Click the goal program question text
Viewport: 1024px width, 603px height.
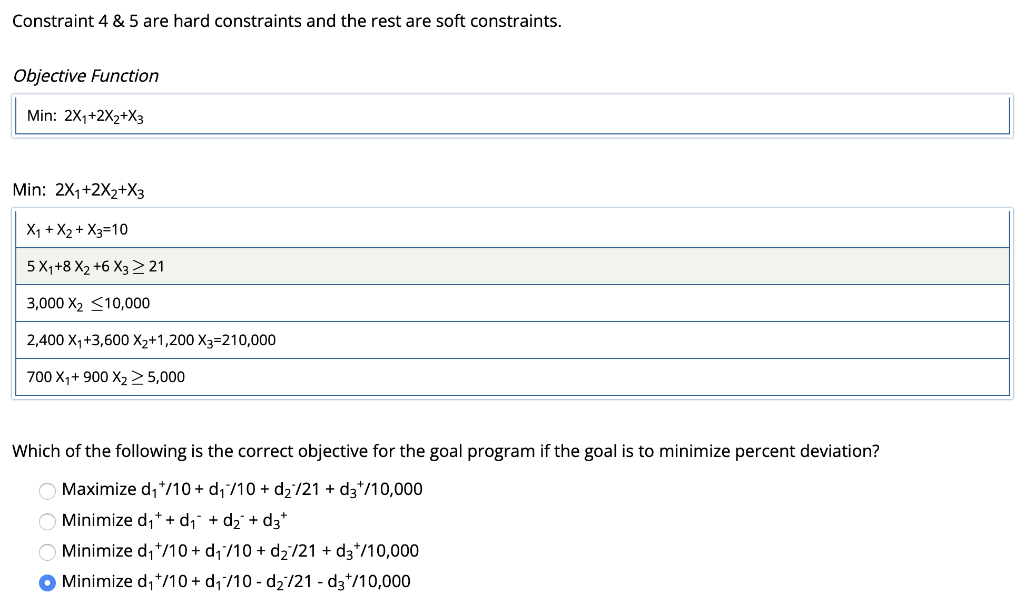445,451
